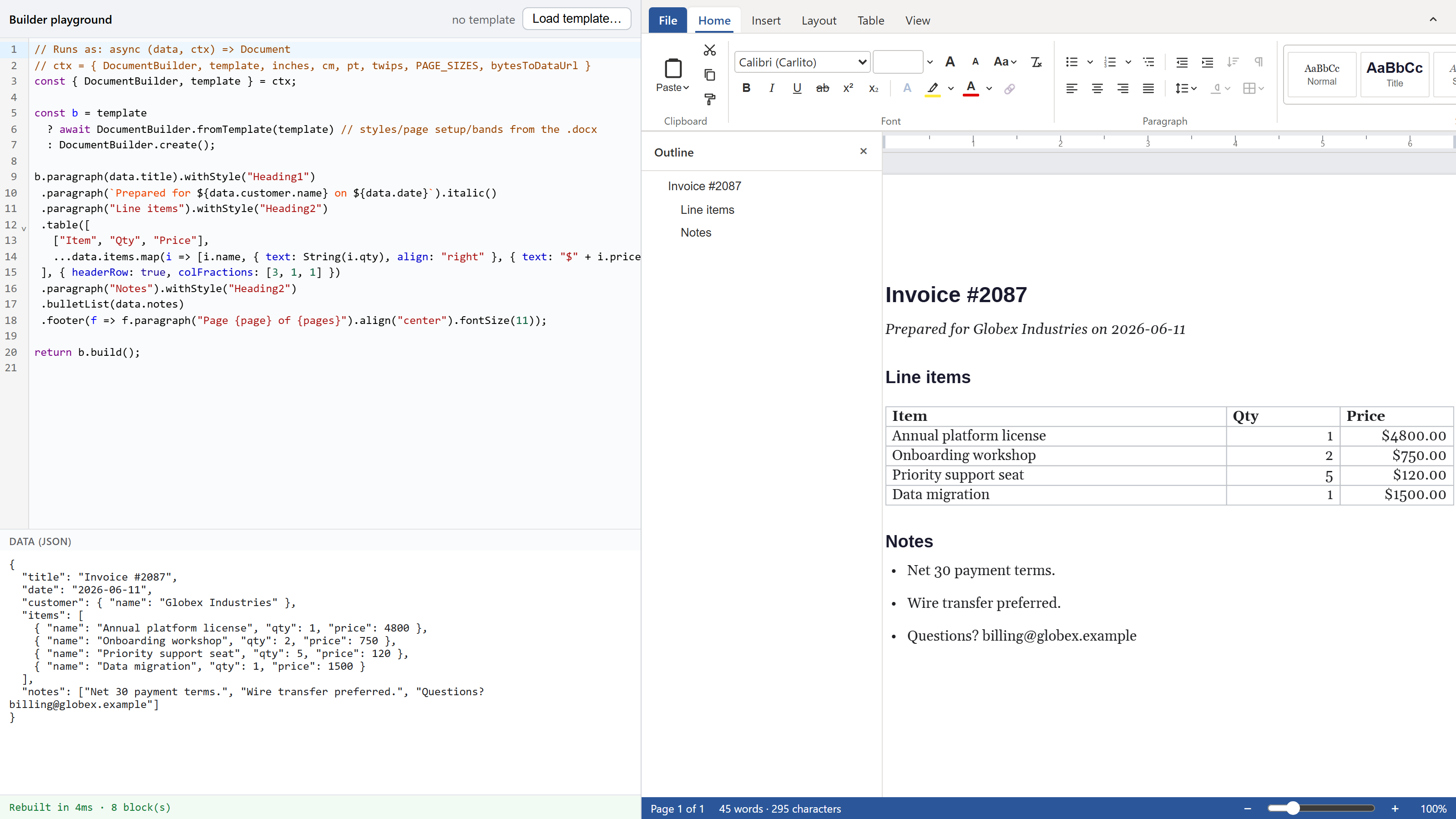Click the Insert Hyperlink chain icon
Viewport: 1456px width, 819px height.
coord(1009,89)
